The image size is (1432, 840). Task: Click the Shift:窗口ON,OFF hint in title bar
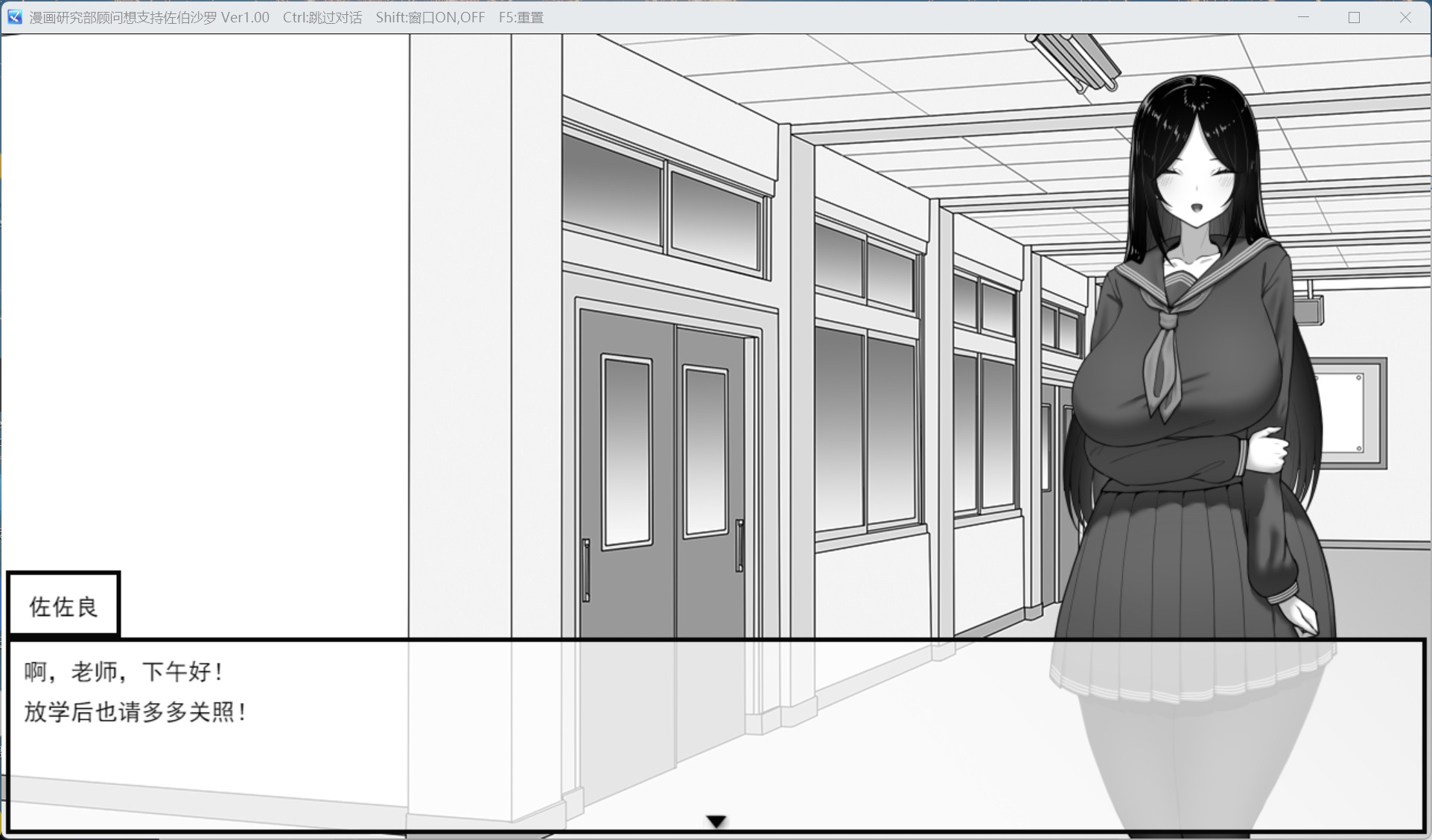tap(430, 17)
